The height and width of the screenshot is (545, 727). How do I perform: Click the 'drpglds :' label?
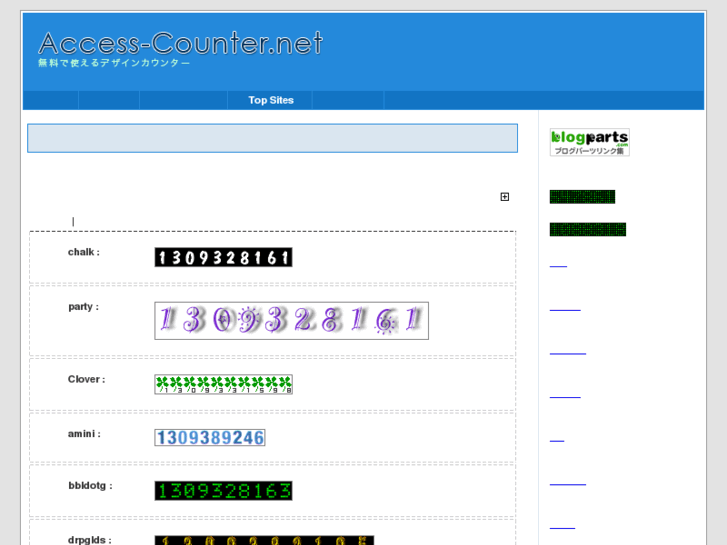pos(90,540)
